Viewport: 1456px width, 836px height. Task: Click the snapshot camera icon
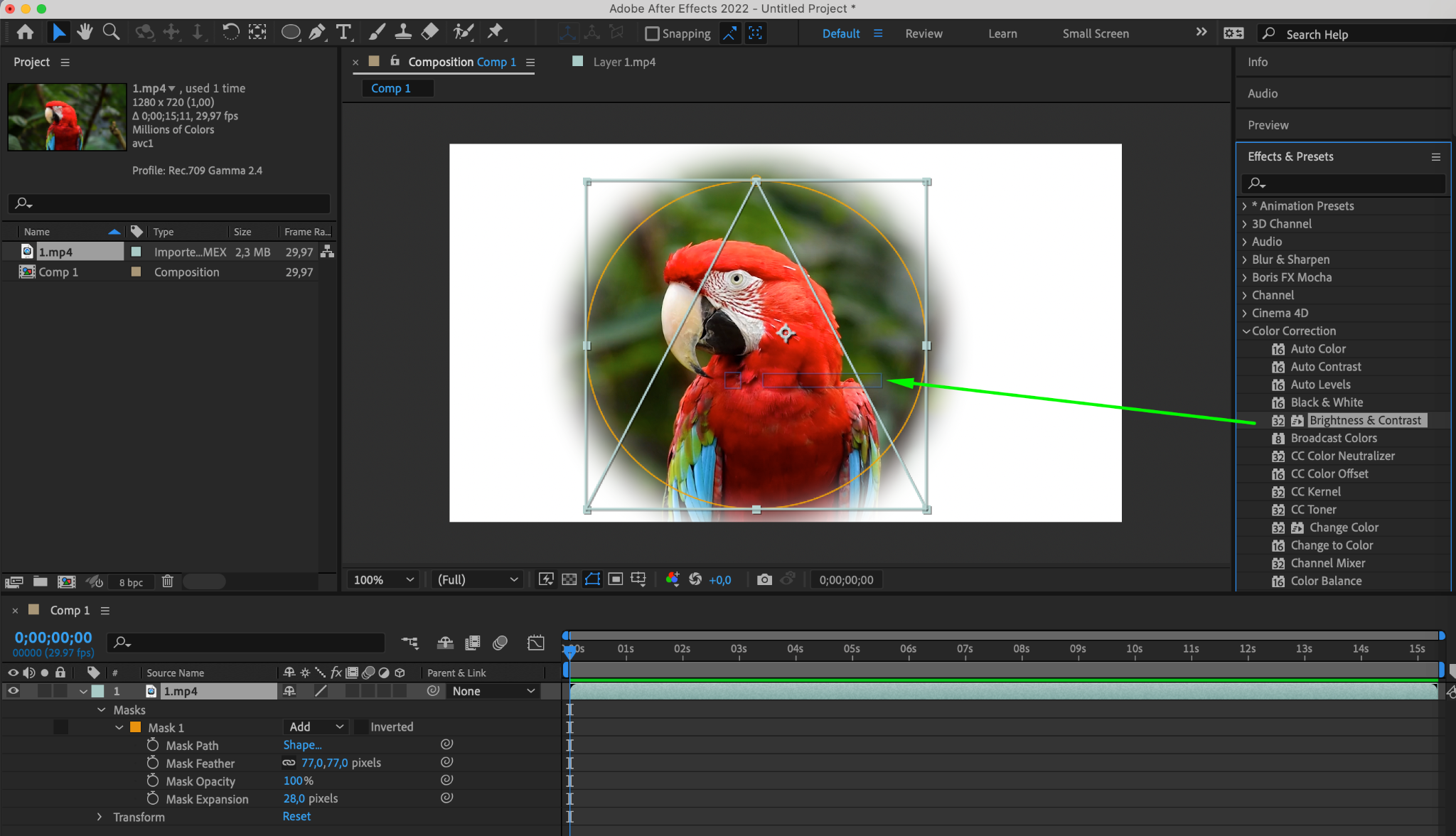pyautogui.click(x=764, y=579)
